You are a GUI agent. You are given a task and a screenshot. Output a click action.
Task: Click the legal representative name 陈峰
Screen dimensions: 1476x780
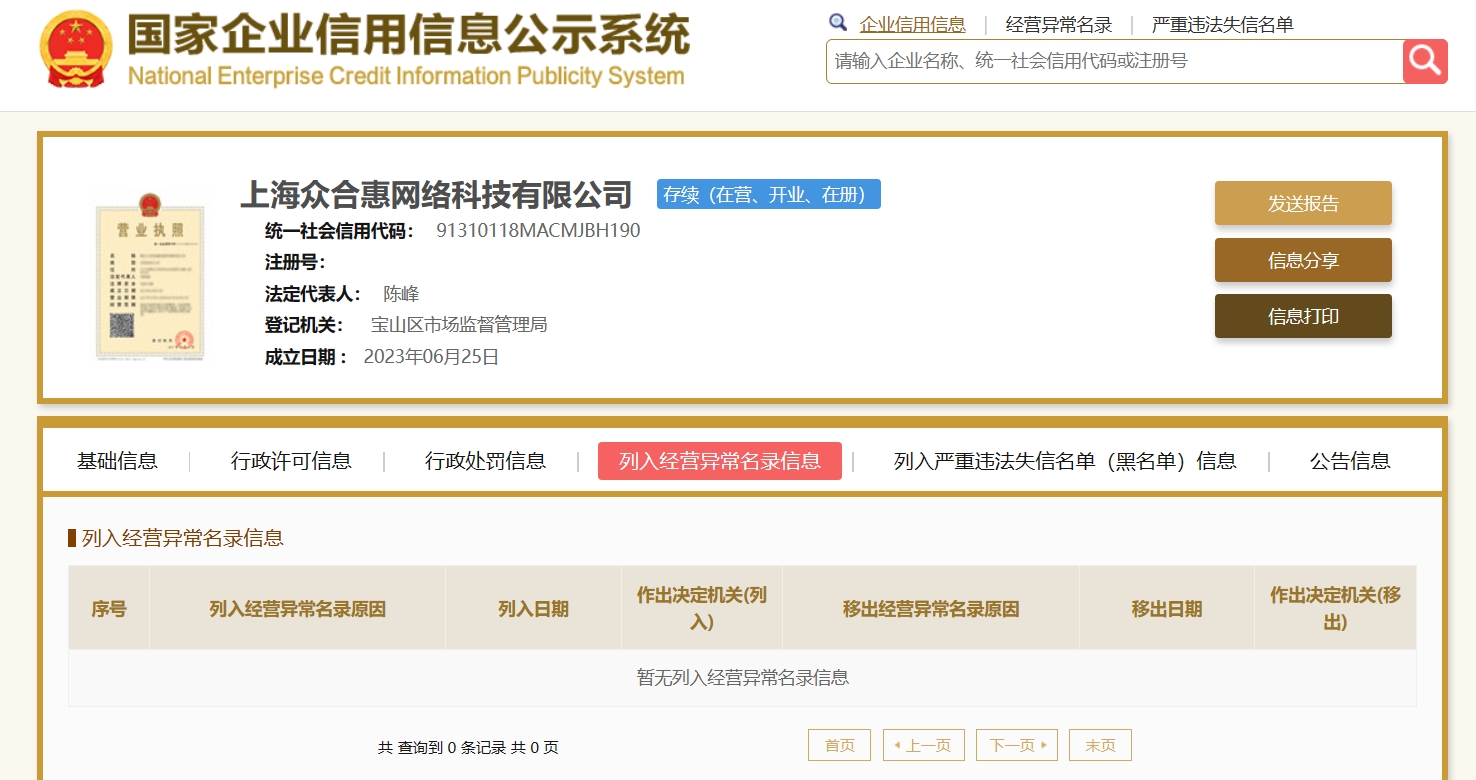point(401,294)
